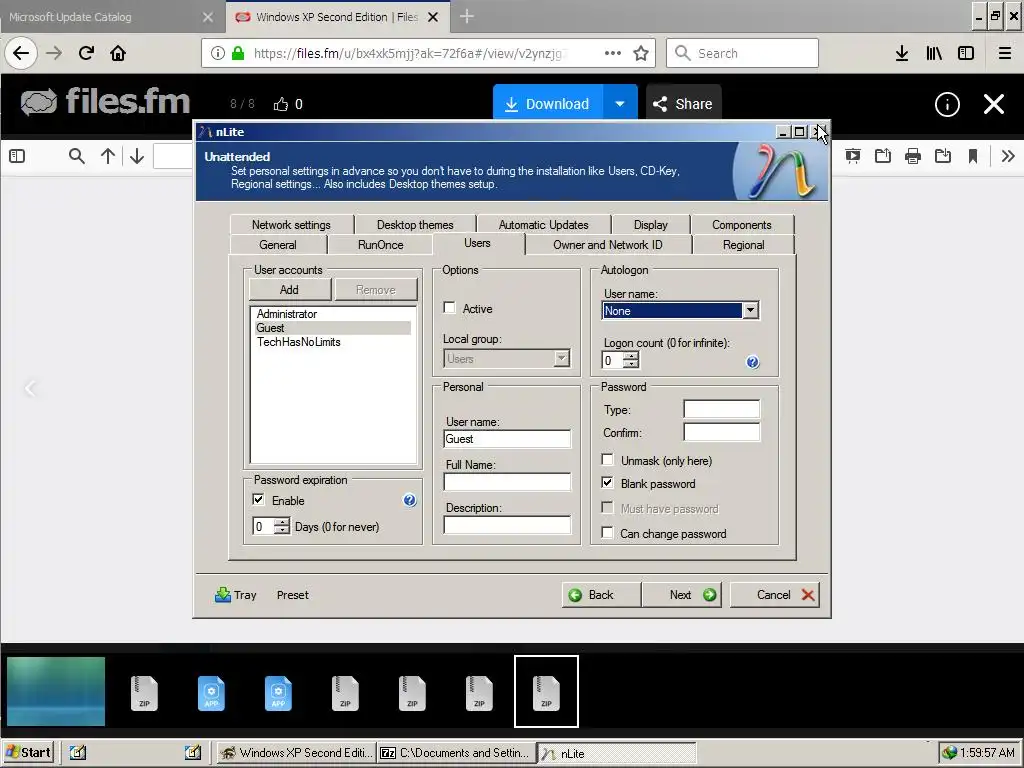Click the viewer search magnifier icon

[x=76, y=156]
